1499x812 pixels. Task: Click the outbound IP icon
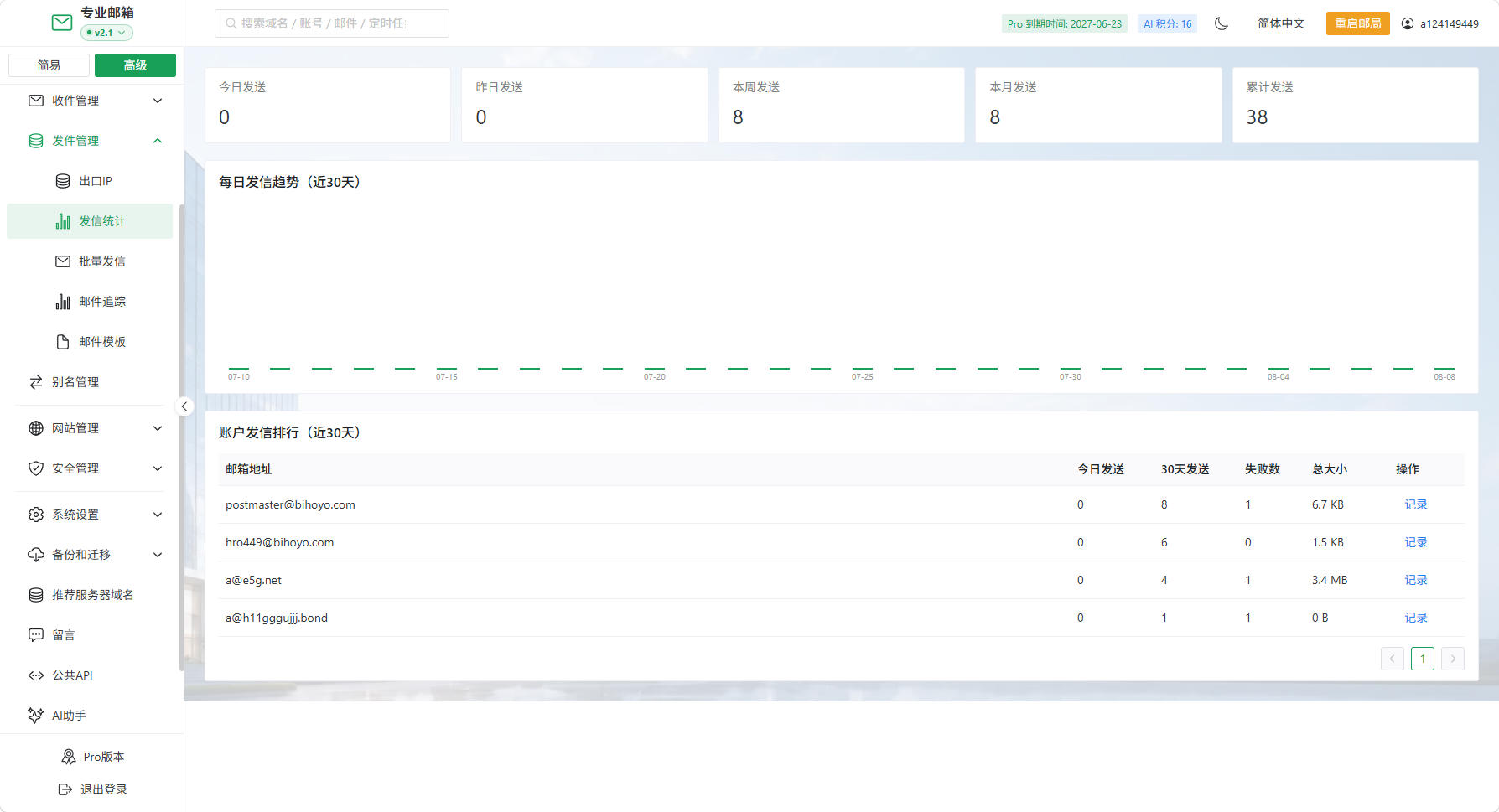click(x=63, y=181)
